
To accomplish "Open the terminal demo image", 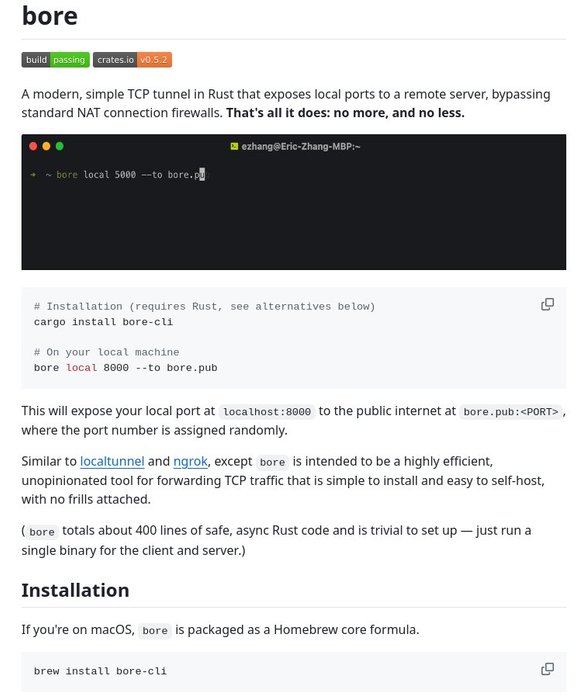I will click(294, 202).
